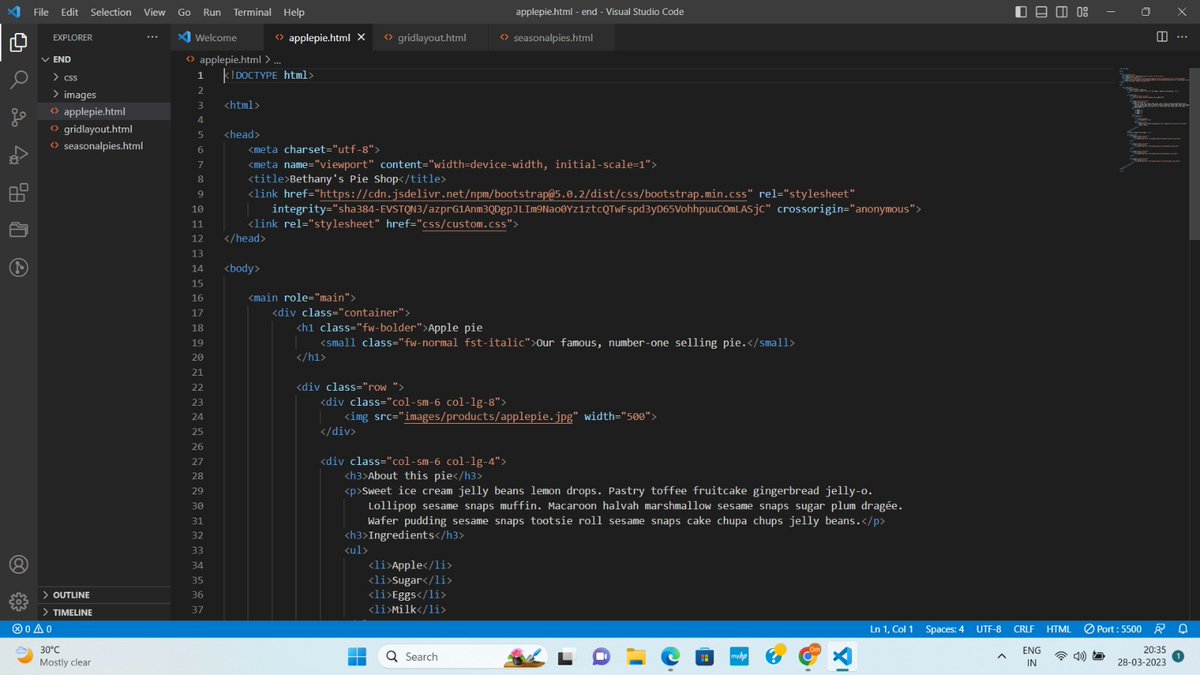This screenshot has width=1200, height=675.
Task: Expand the OUTLINE section
Action: click(70, 594)
